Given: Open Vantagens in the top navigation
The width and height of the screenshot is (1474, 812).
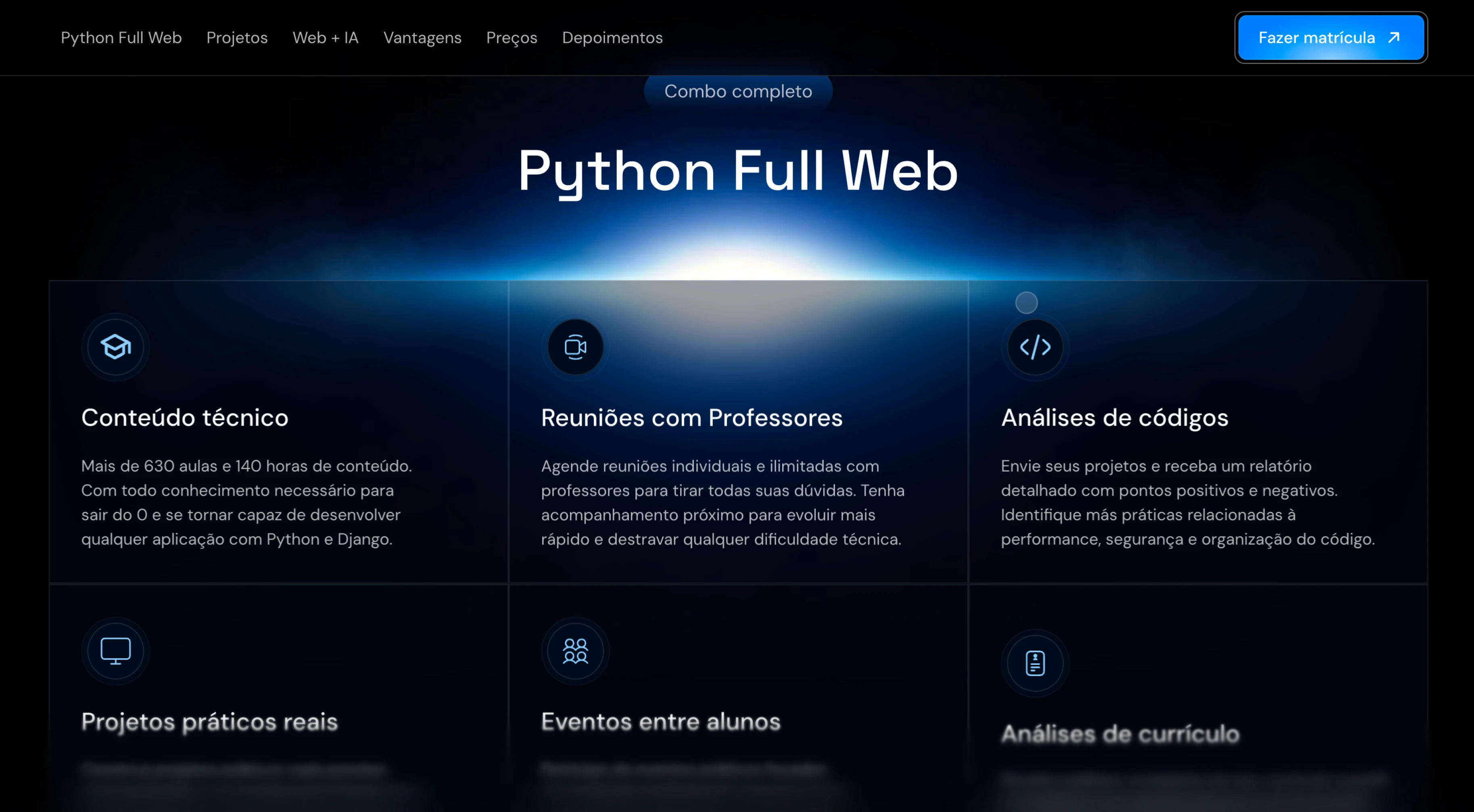Looking at the screenshot, I should coord(422,38).
